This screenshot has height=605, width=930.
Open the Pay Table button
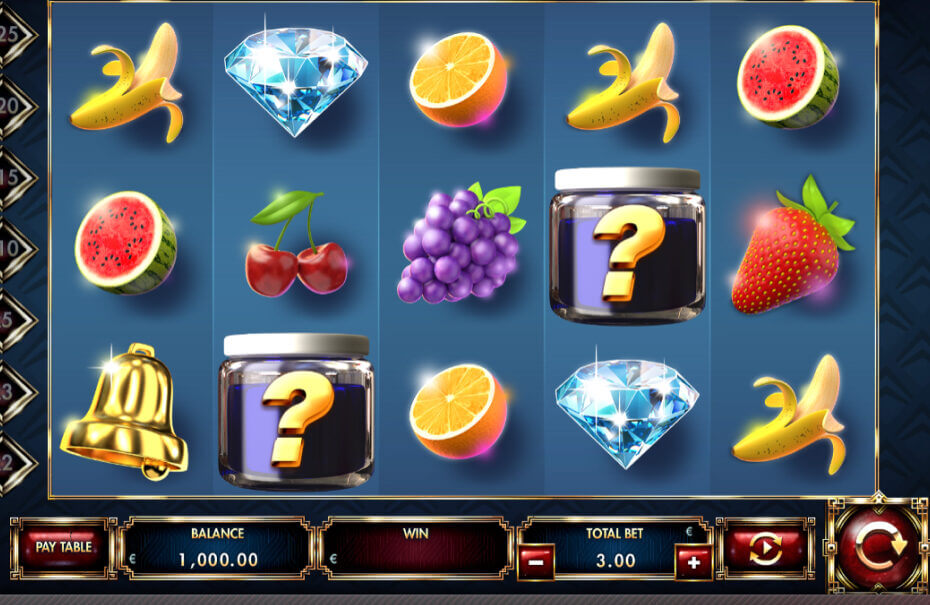point(63,547)
